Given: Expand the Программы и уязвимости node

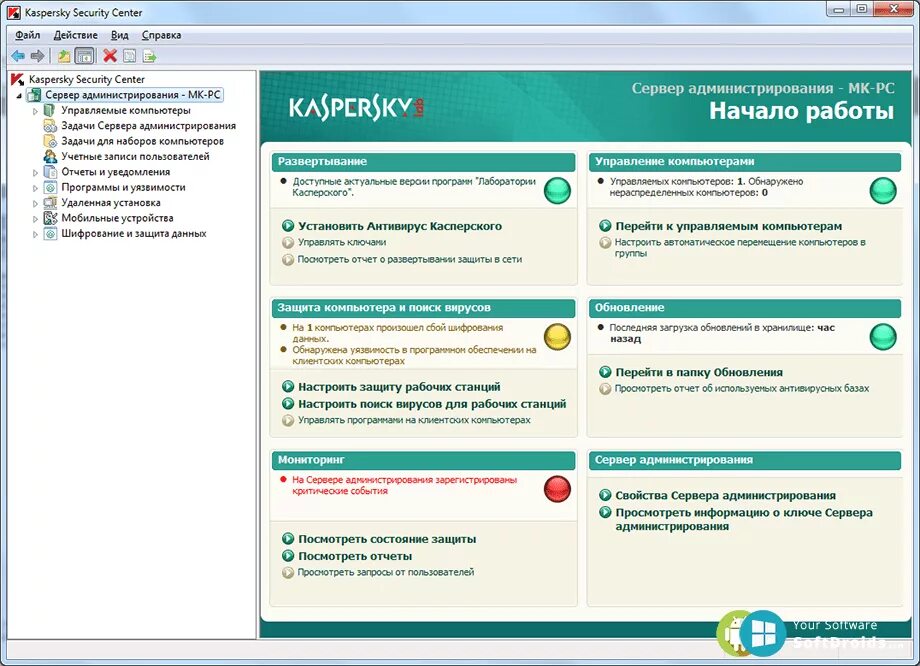Looking at the screenshot, I should click(x=35, y=188).
